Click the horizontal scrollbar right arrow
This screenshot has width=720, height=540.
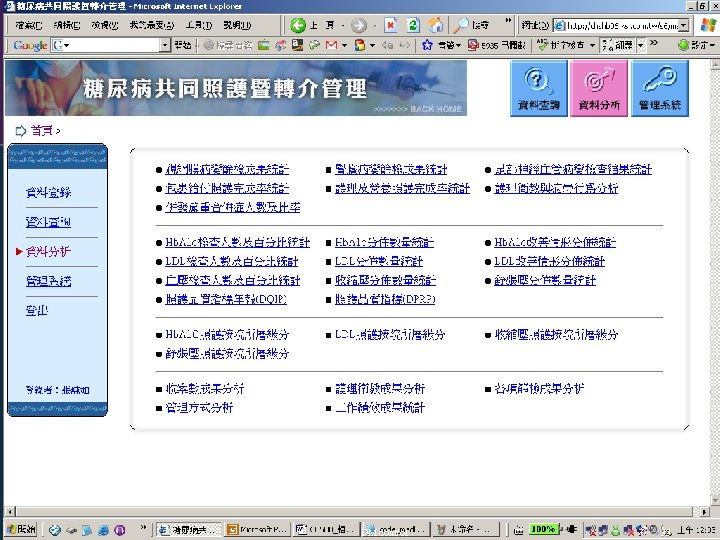(704, 511)
